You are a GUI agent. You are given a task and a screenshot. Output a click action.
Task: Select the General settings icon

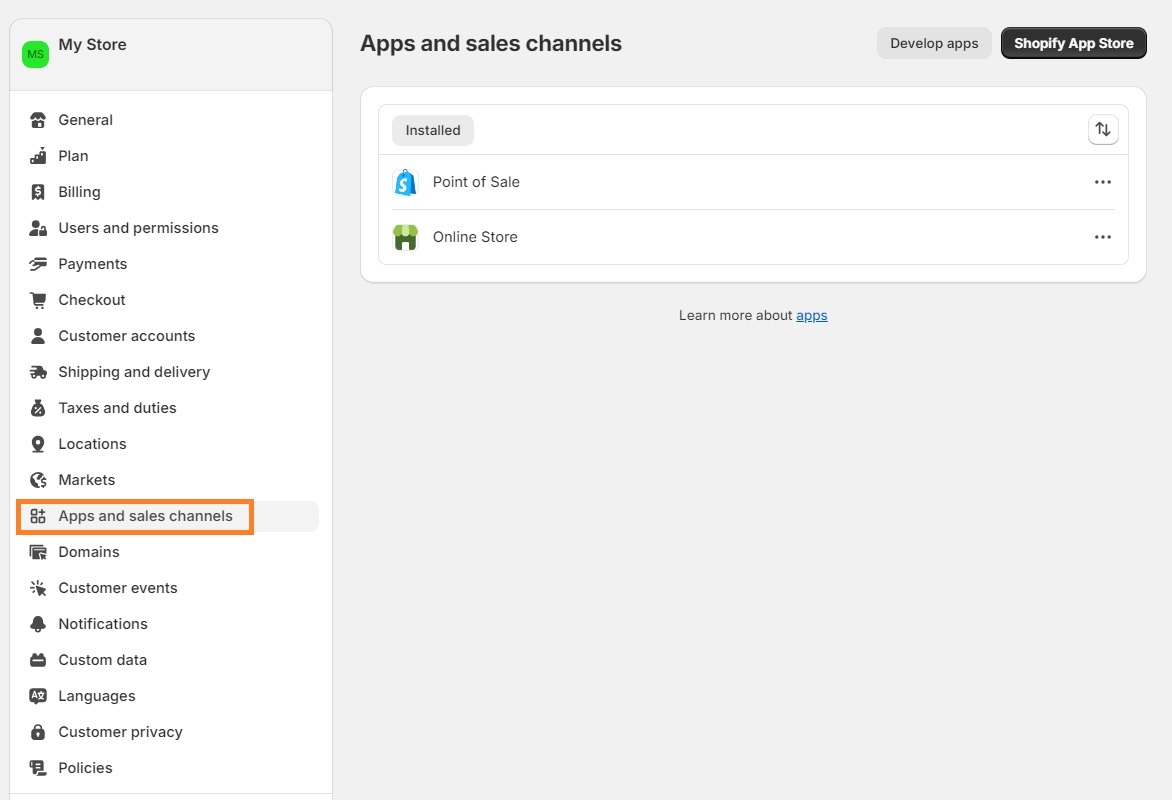coord(38,119)
